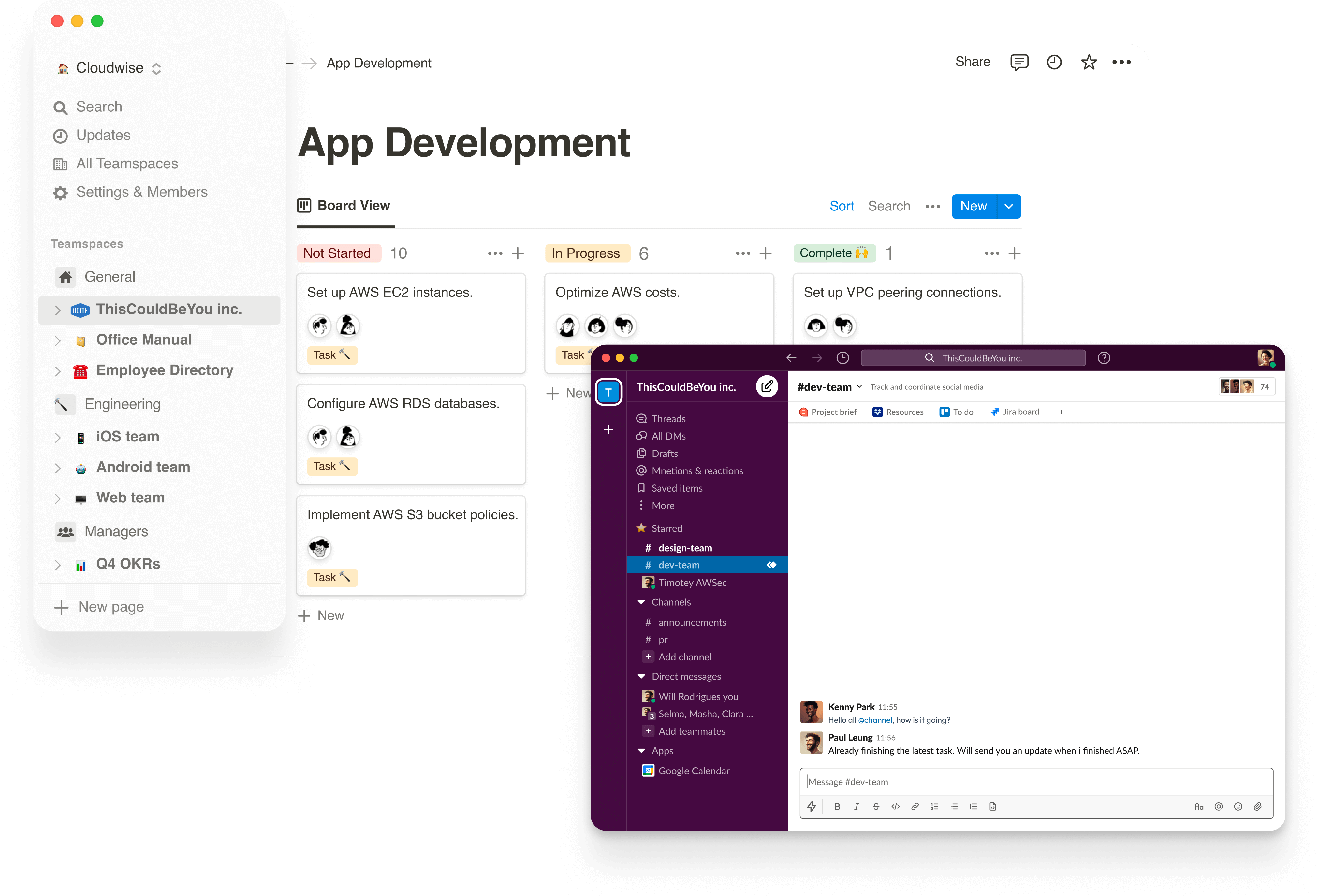Toggle bold formatting in Slack composer
This screenshot has width=1318, height=896.
pyautogui.click(x=837, y=806)
